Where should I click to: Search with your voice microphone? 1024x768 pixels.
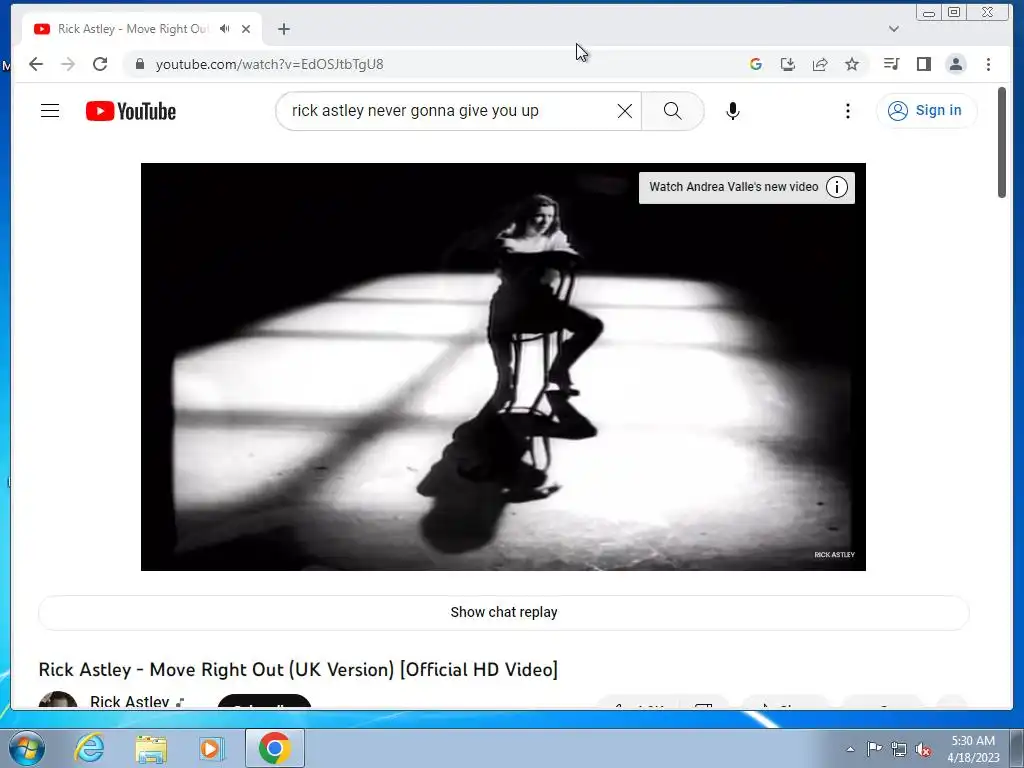(x=733, y=111)
